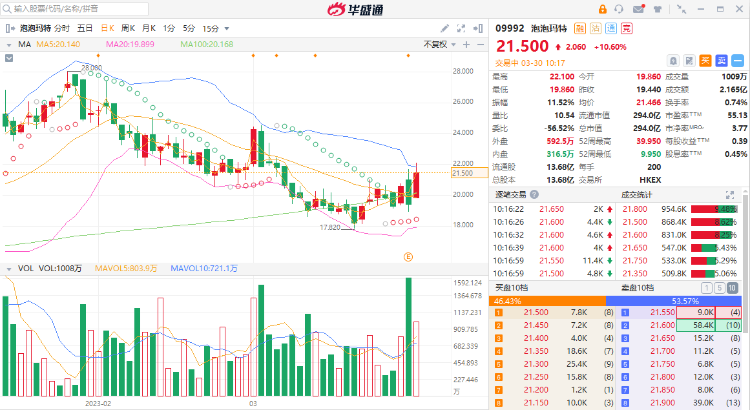This screenshot has height=410, width=750.
Task: Open the messages envelope icon
Action: (639, 9)
